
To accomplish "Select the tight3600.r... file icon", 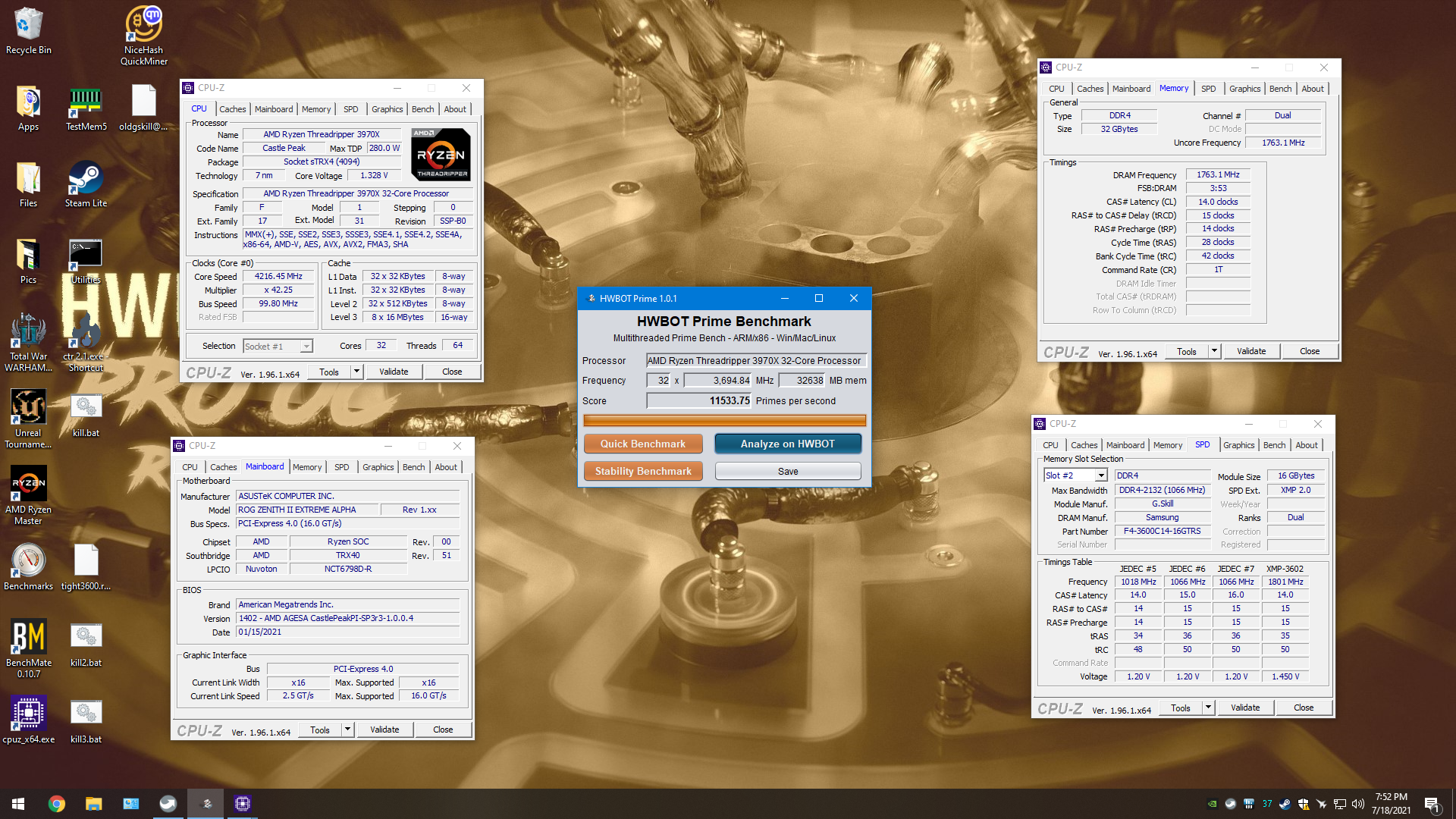I will 86,567.
